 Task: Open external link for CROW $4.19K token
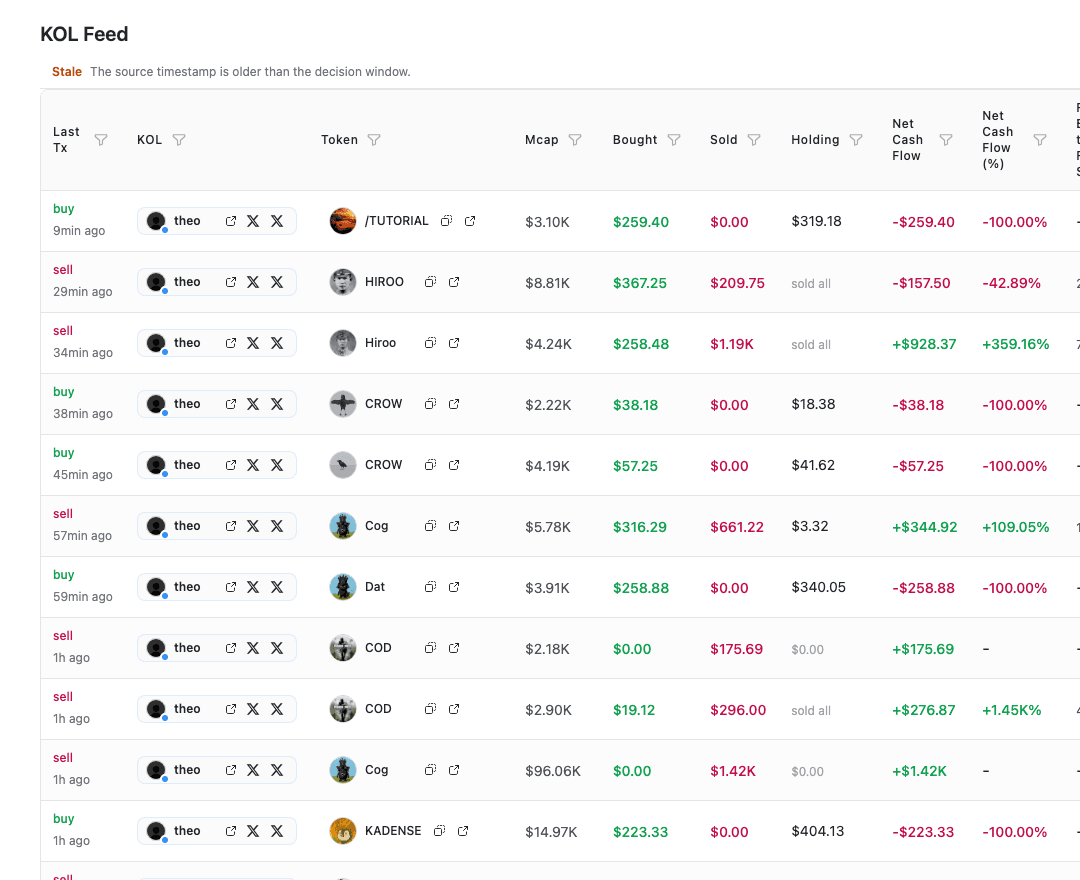tap(454, 465)
